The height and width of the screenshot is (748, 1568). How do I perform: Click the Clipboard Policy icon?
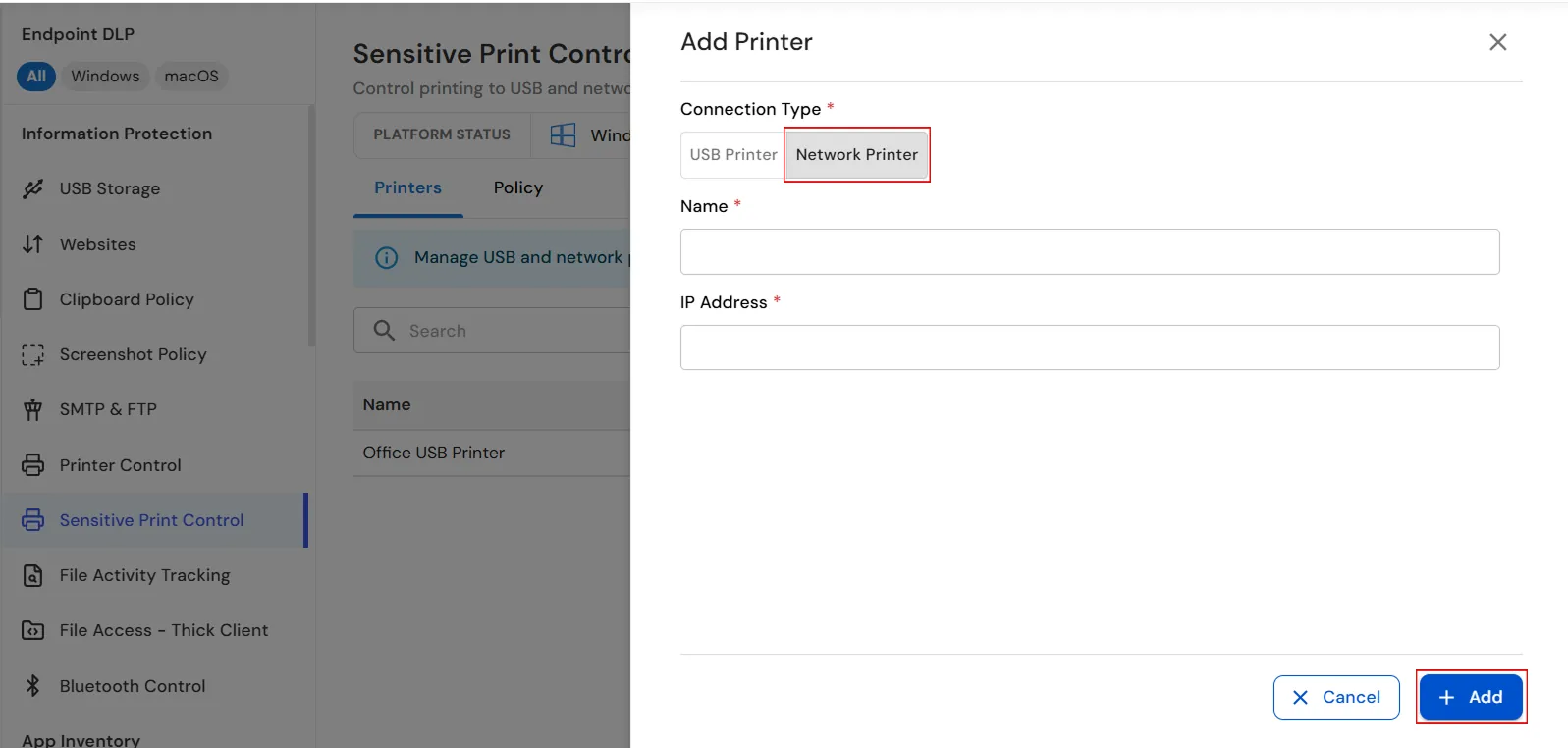coord(32,298)
